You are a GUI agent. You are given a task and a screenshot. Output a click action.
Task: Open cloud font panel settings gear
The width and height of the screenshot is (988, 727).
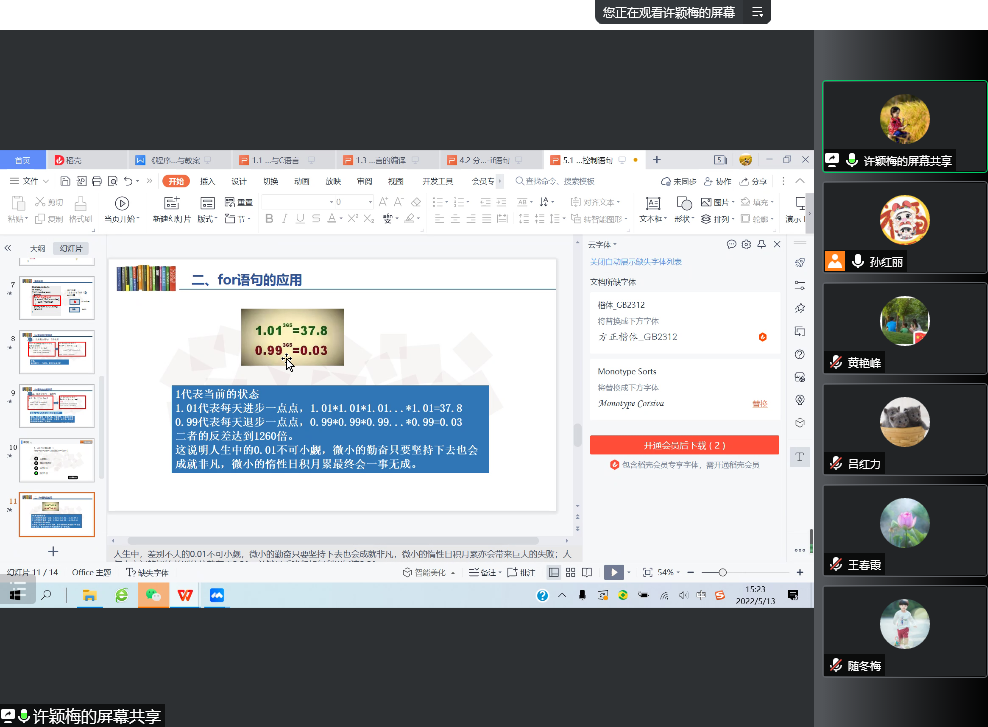746,244
